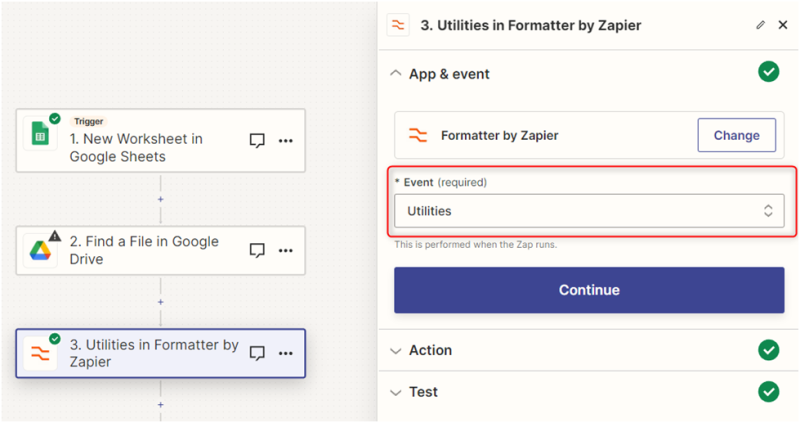Add a step after New Worksheet trigger
The width and height of the screenshot is (800, 423).
point(160,199)
